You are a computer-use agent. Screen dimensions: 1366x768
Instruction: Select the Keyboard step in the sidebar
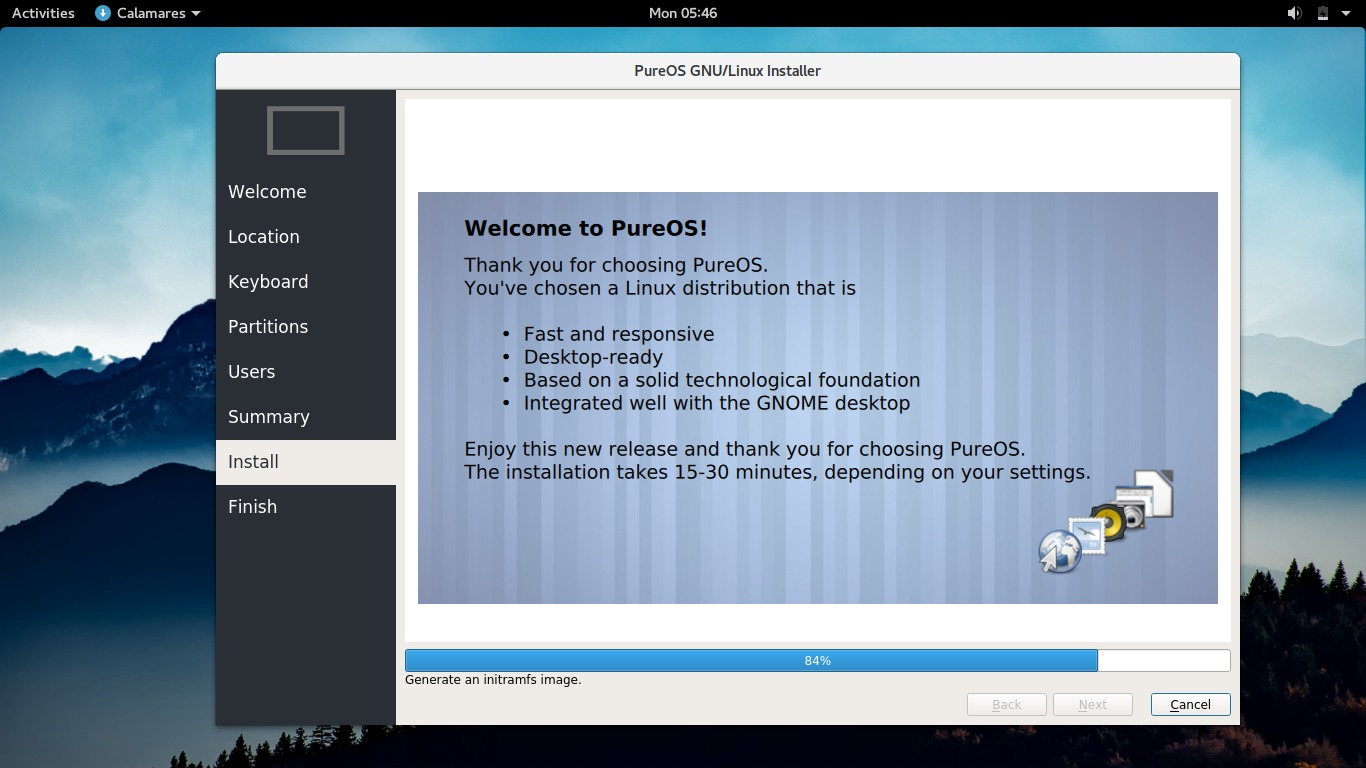(268, 281)
